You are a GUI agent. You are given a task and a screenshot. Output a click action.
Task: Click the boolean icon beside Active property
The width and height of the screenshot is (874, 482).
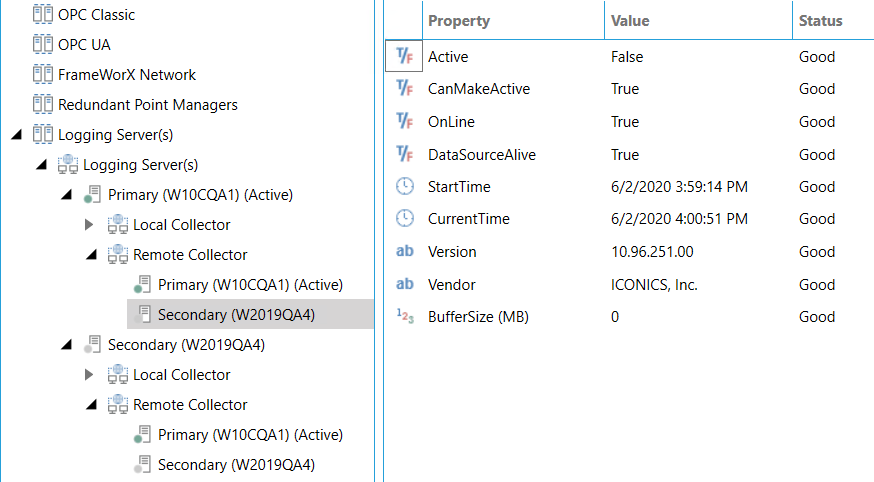tap(405, 57)
